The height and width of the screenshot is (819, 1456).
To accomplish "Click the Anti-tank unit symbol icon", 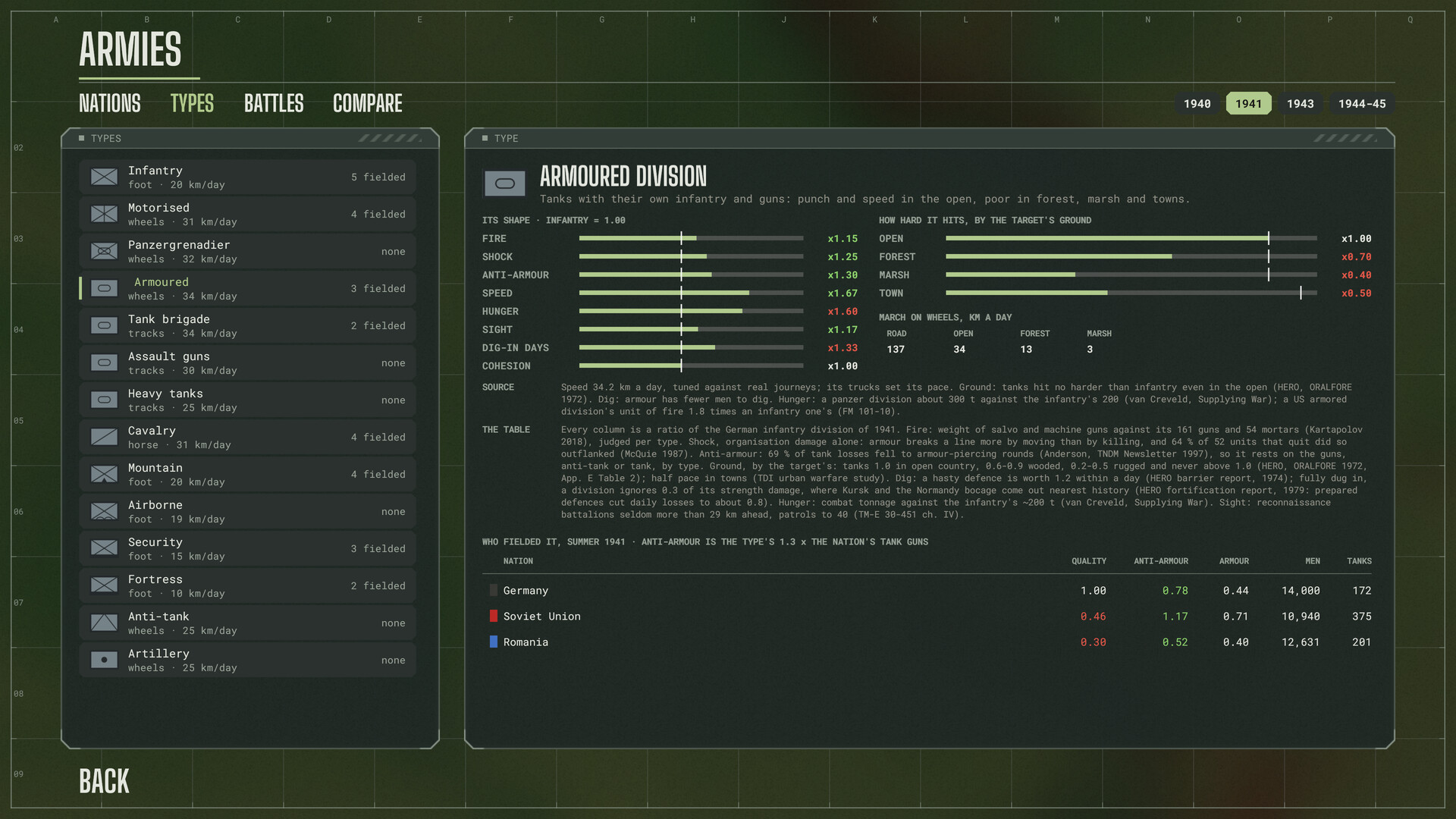I will [104, 623].
